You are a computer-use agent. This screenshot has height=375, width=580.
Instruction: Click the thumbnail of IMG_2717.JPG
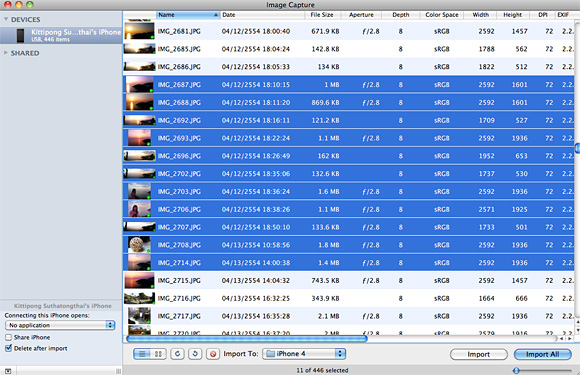point(139,316)
